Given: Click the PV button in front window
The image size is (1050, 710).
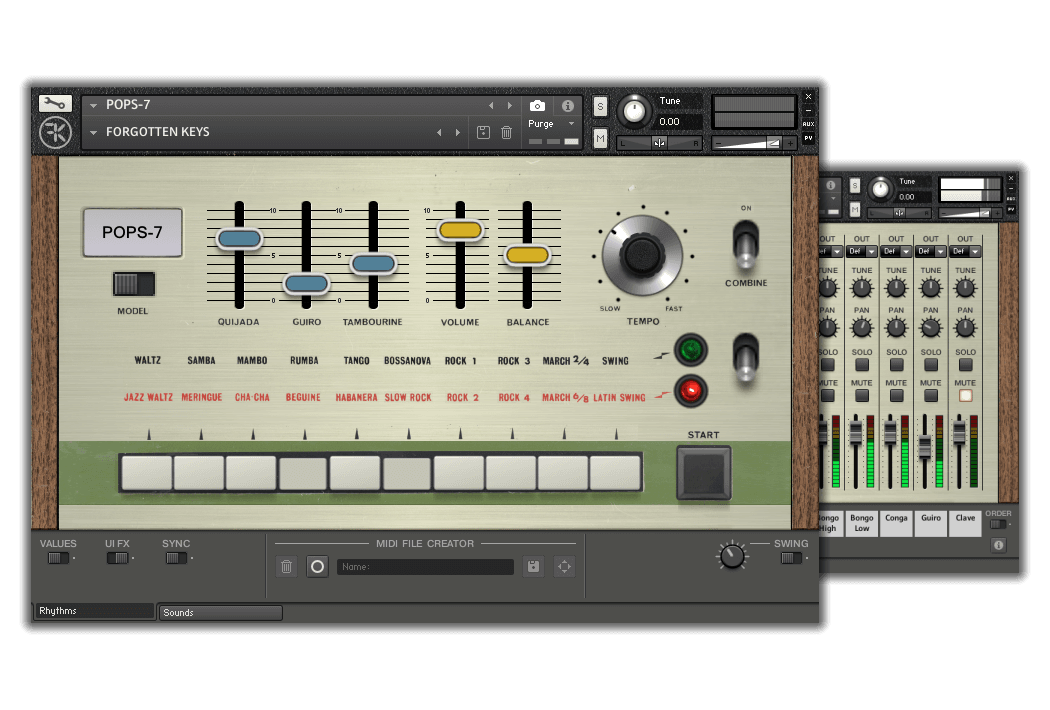Looking at the screenshot, I should click(808, 139).
